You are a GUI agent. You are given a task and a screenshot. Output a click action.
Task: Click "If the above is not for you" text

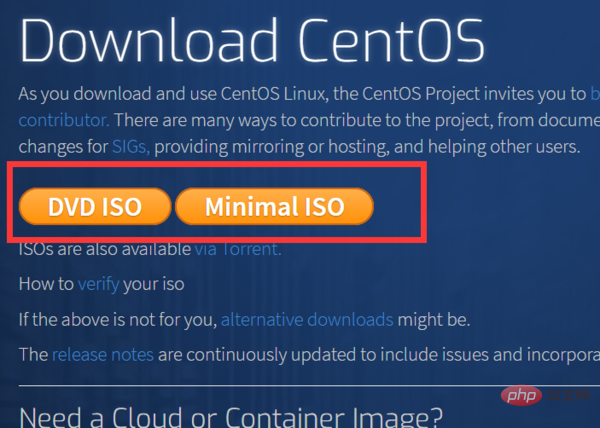tap(118, 320)
